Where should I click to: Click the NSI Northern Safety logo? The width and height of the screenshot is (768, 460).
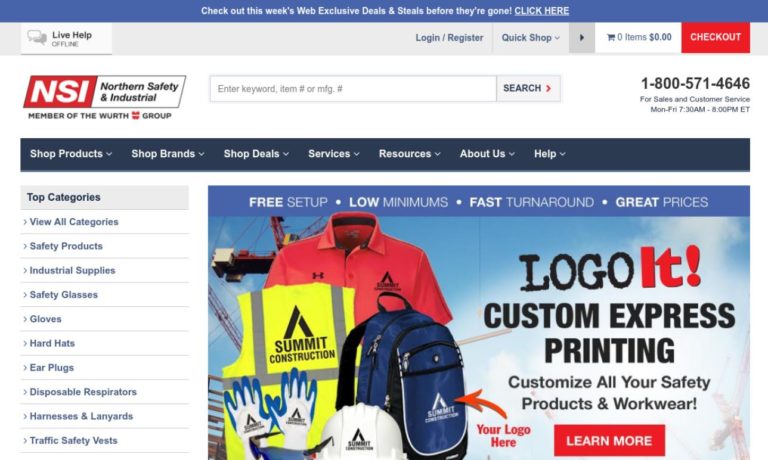tap(105, 97)
